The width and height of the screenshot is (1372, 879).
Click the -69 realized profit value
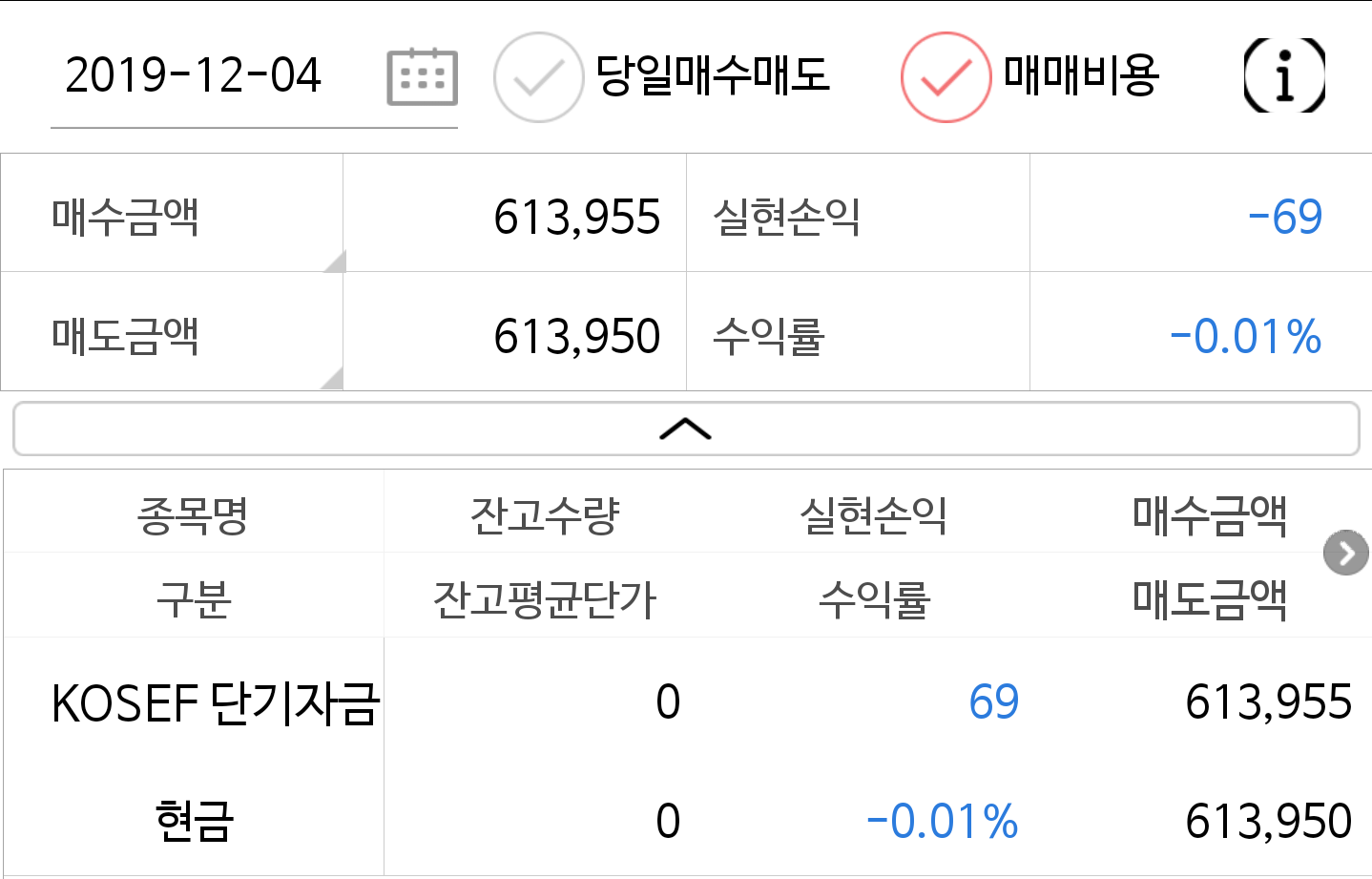coord(1284,217)
